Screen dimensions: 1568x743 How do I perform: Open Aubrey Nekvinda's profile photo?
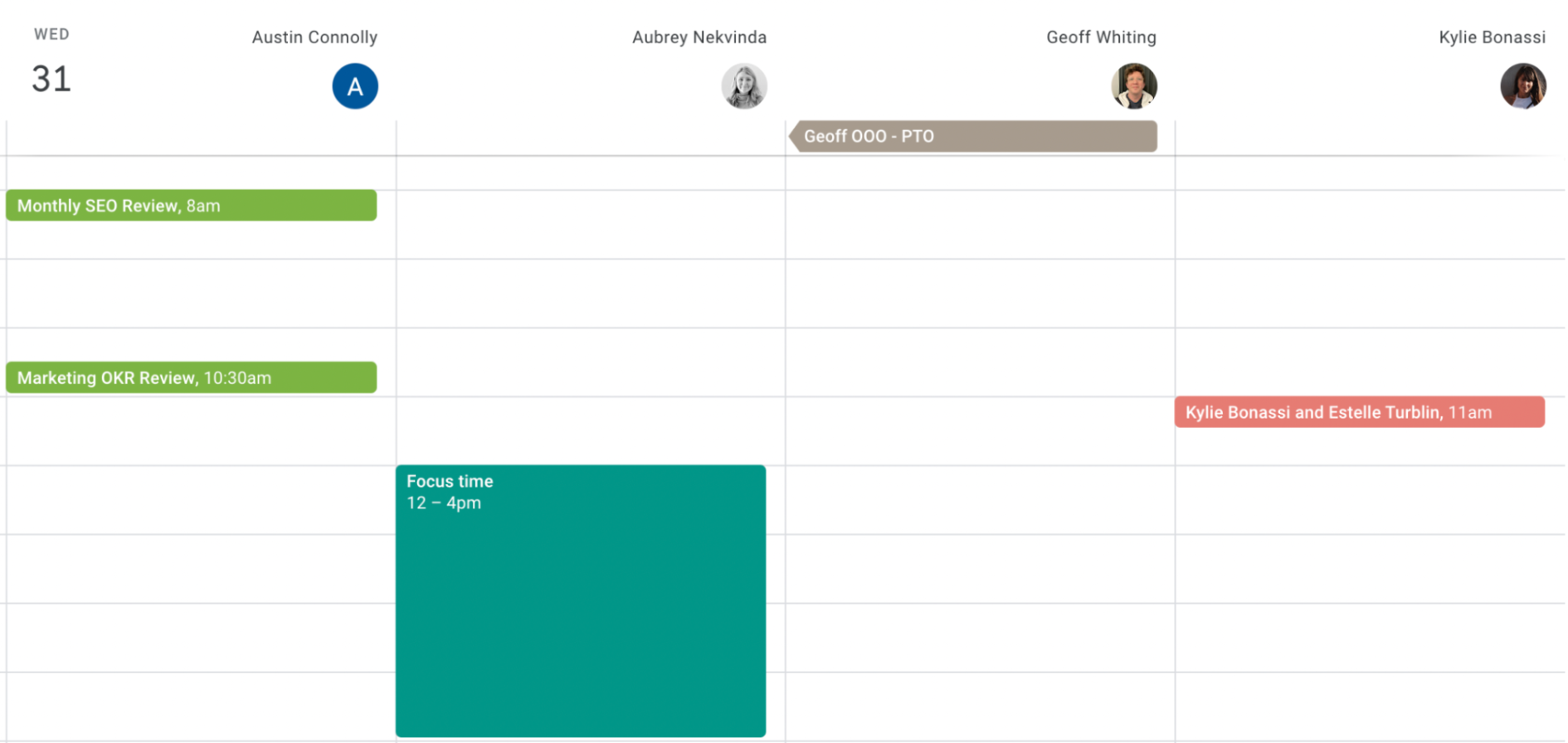click(x=743, y=86)
